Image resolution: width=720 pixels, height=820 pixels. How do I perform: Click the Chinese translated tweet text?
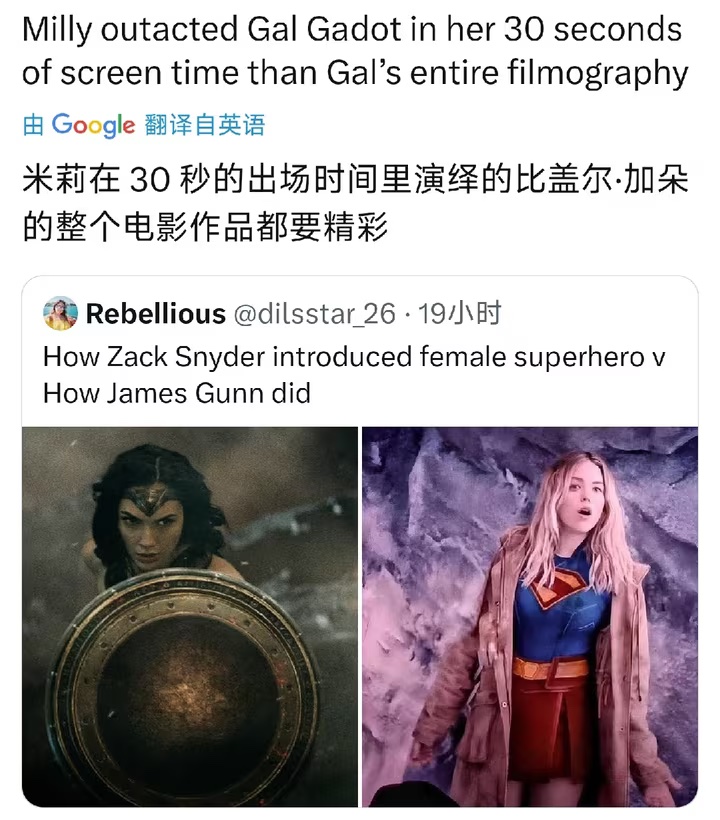click(x=355, y=204)
